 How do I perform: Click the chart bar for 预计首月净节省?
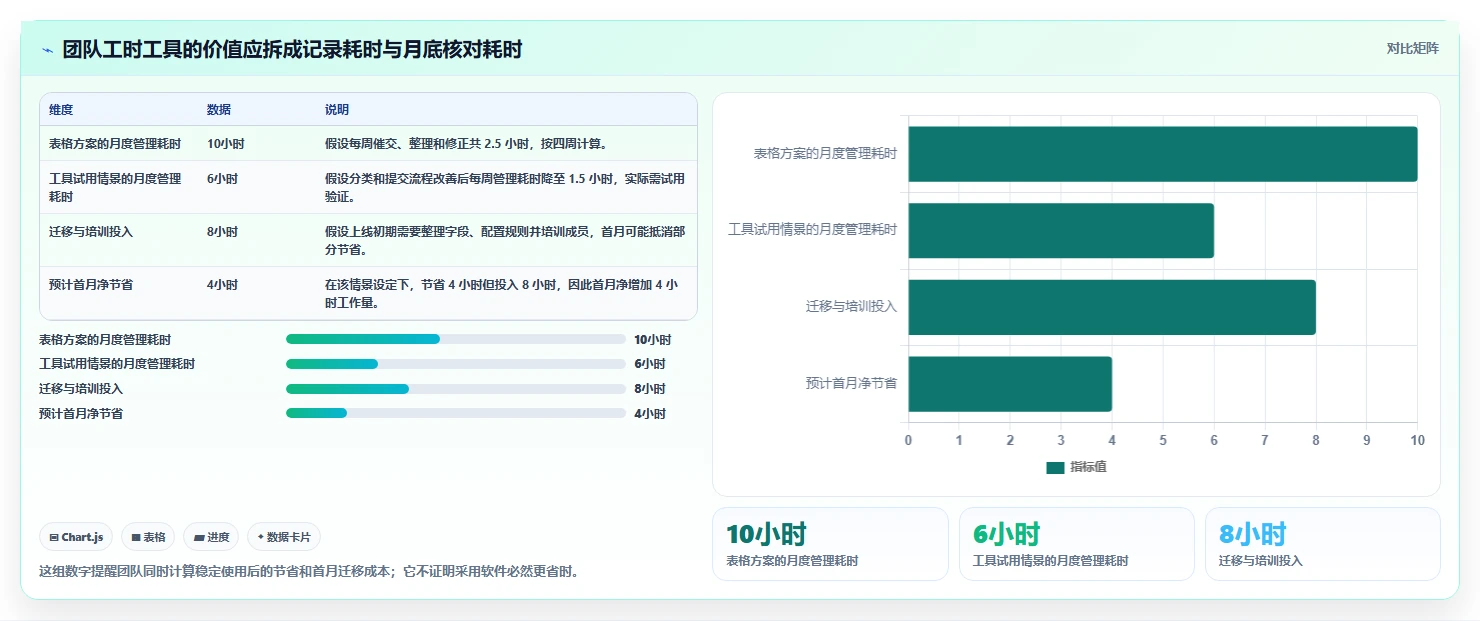(x=1009, y=384)
